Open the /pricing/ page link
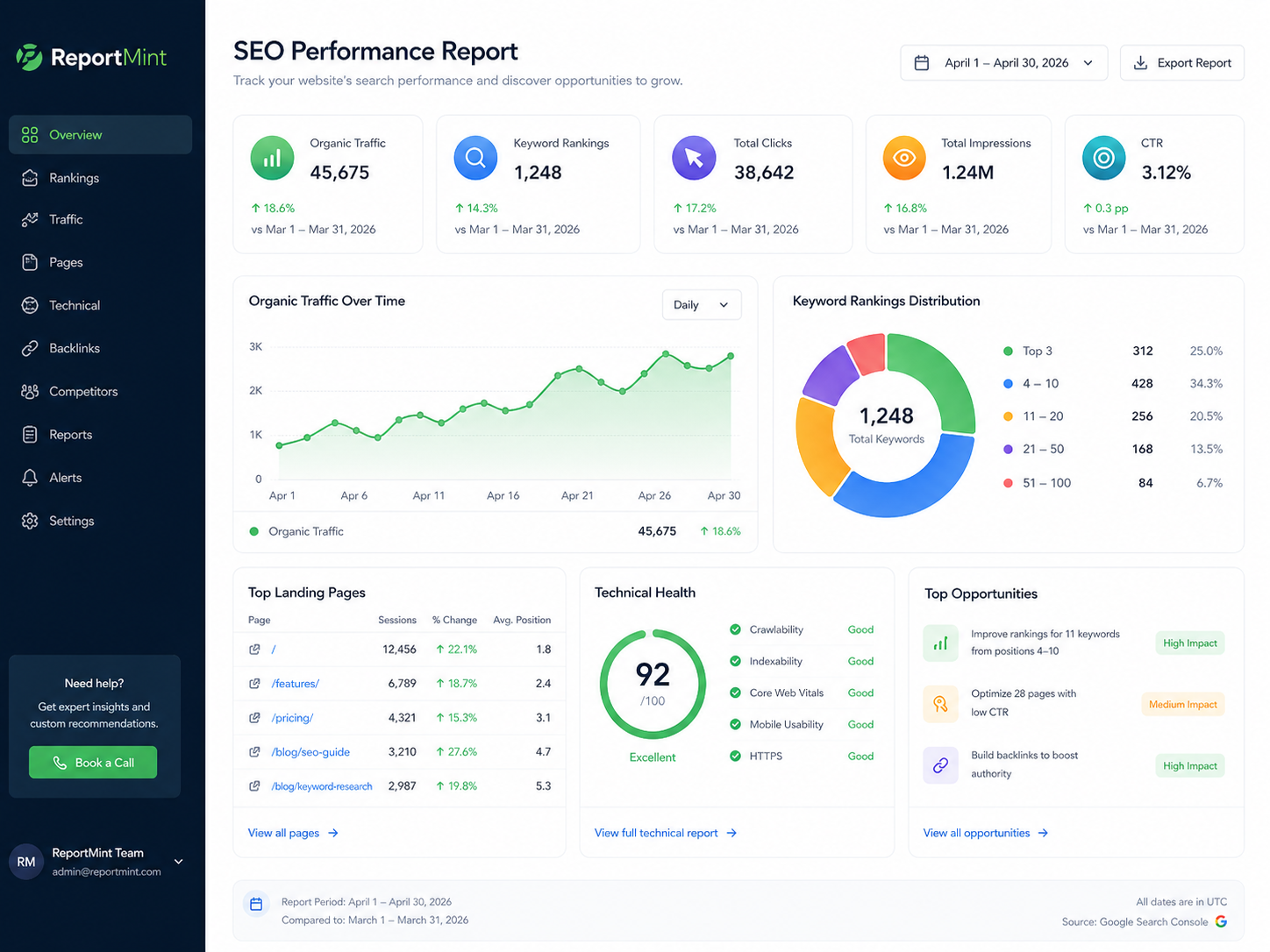The height and width of the screenshot is (952, 1270). tap(292, 717)
